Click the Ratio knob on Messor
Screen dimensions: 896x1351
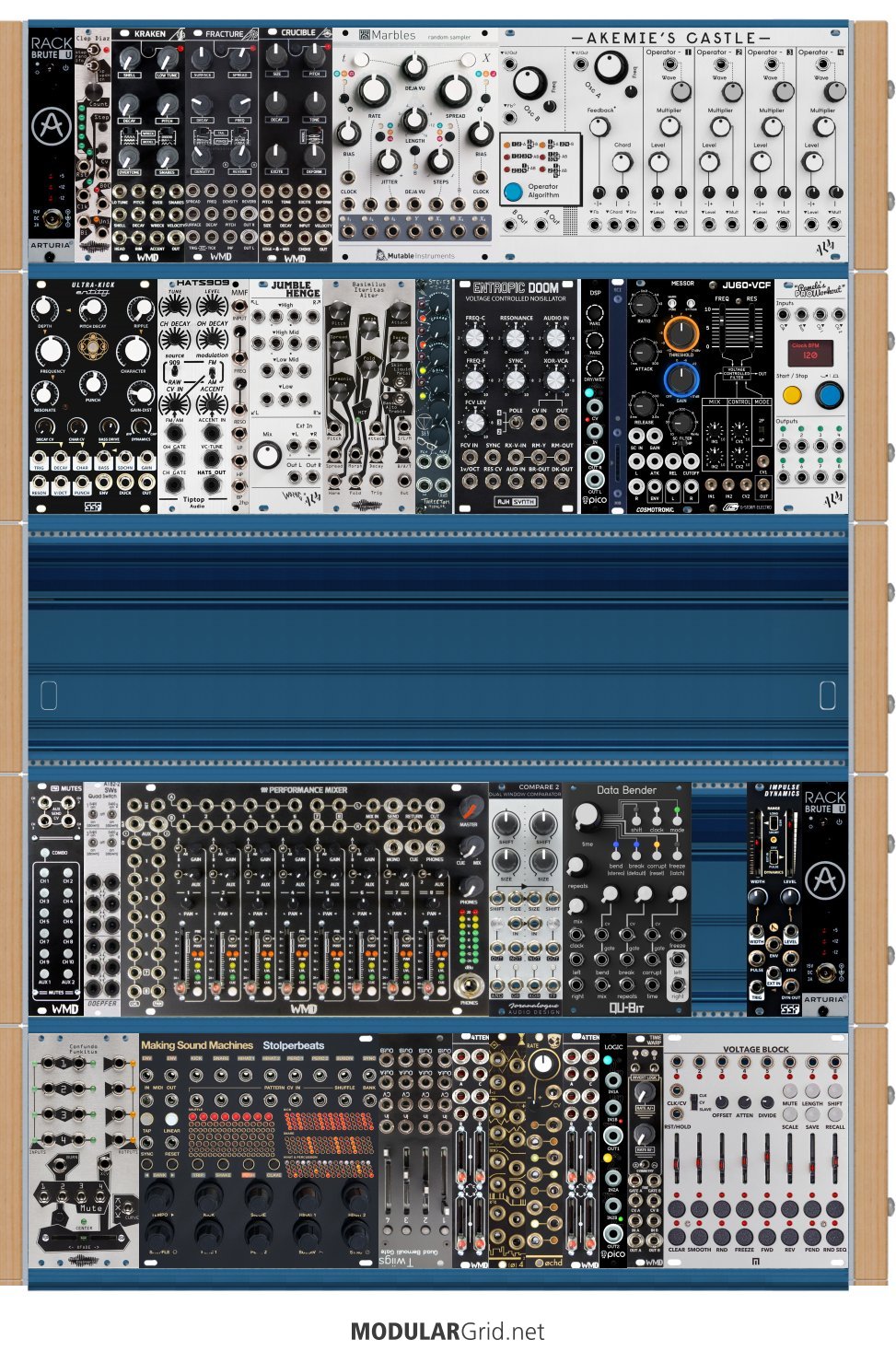644,304
